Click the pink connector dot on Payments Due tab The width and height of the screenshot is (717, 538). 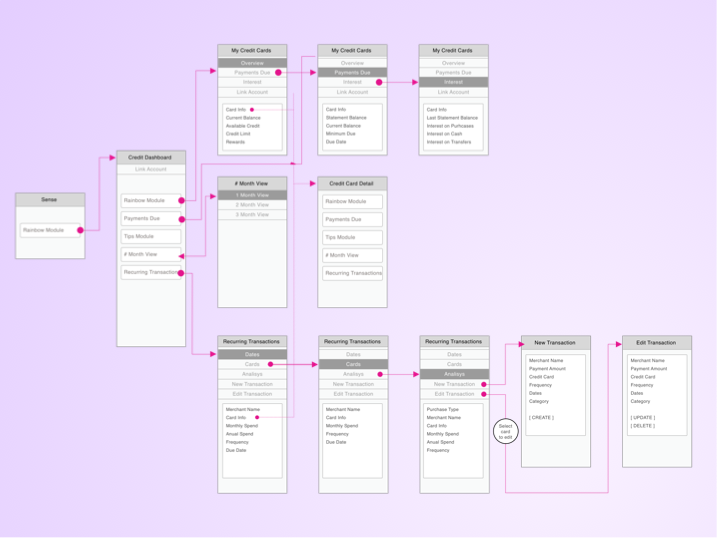click(278, 73)
